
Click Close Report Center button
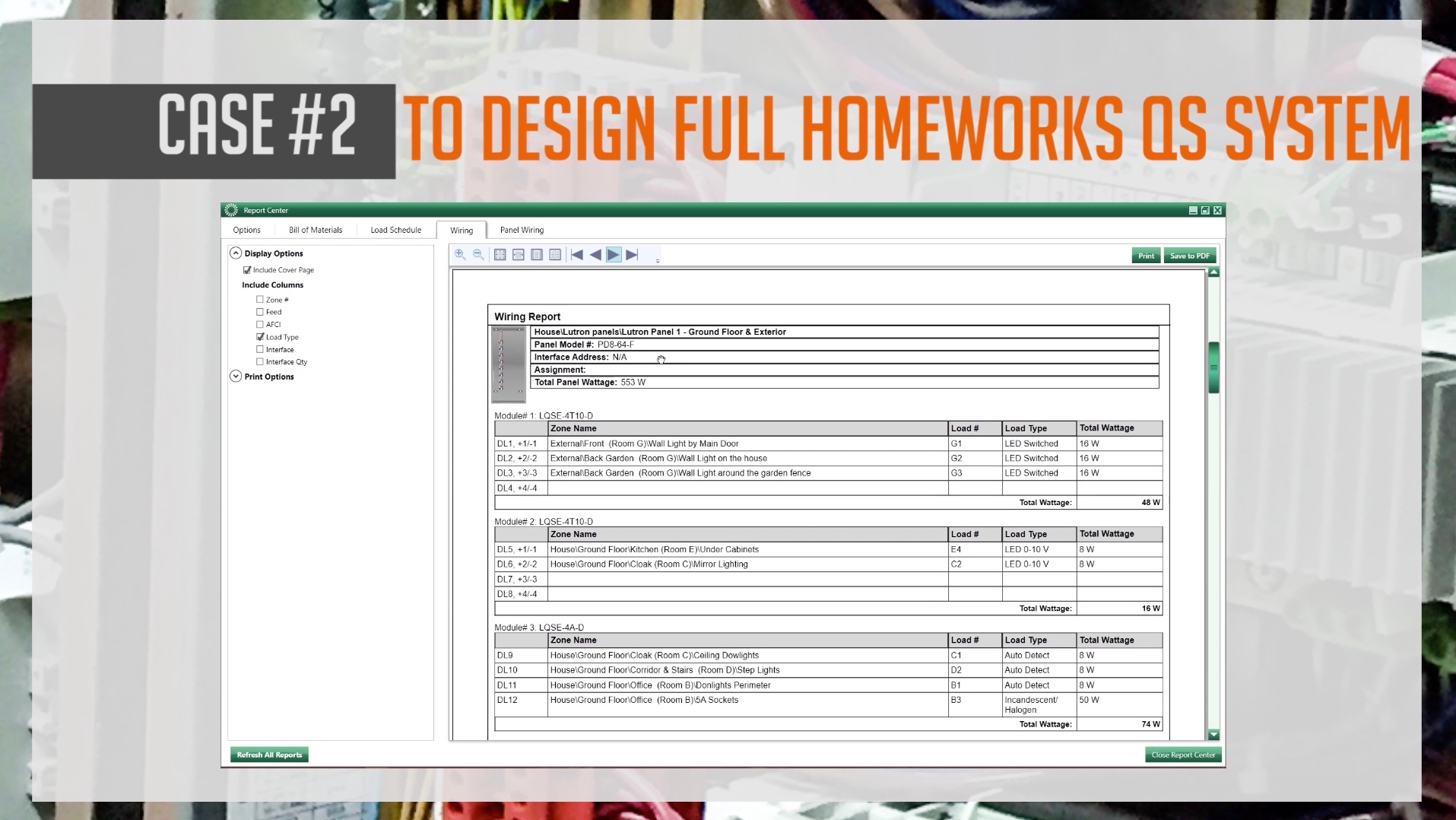click(x=1183, y=755)
